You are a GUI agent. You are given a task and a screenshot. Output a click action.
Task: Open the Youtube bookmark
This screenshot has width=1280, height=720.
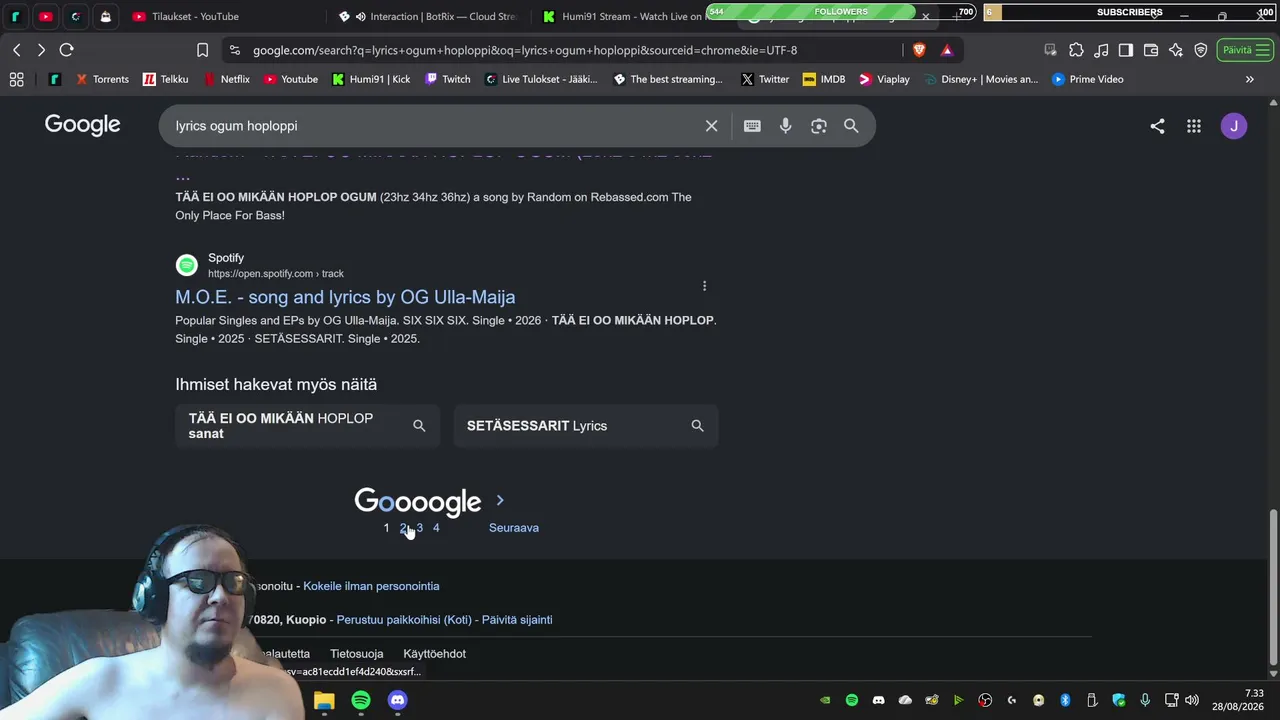pos(290,79)
